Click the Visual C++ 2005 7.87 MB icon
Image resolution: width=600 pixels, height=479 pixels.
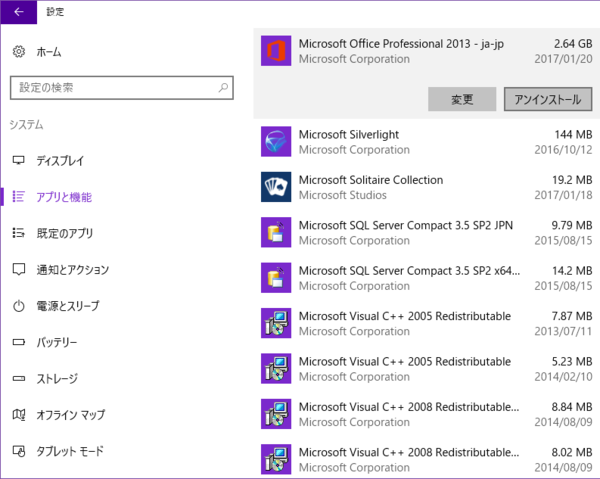coord(276,323)
